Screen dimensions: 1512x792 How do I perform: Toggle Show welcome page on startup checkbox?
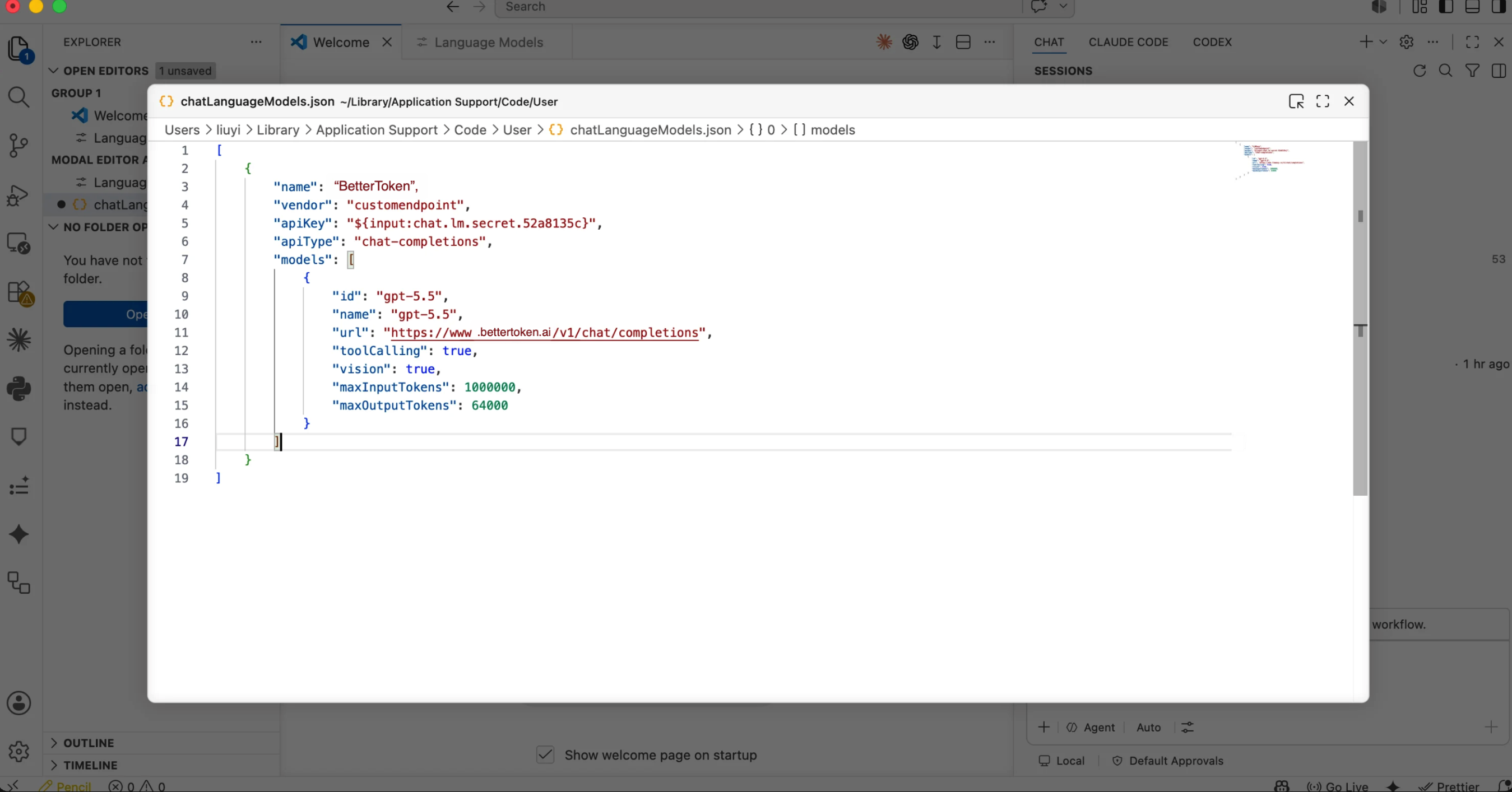click(545, 754)
